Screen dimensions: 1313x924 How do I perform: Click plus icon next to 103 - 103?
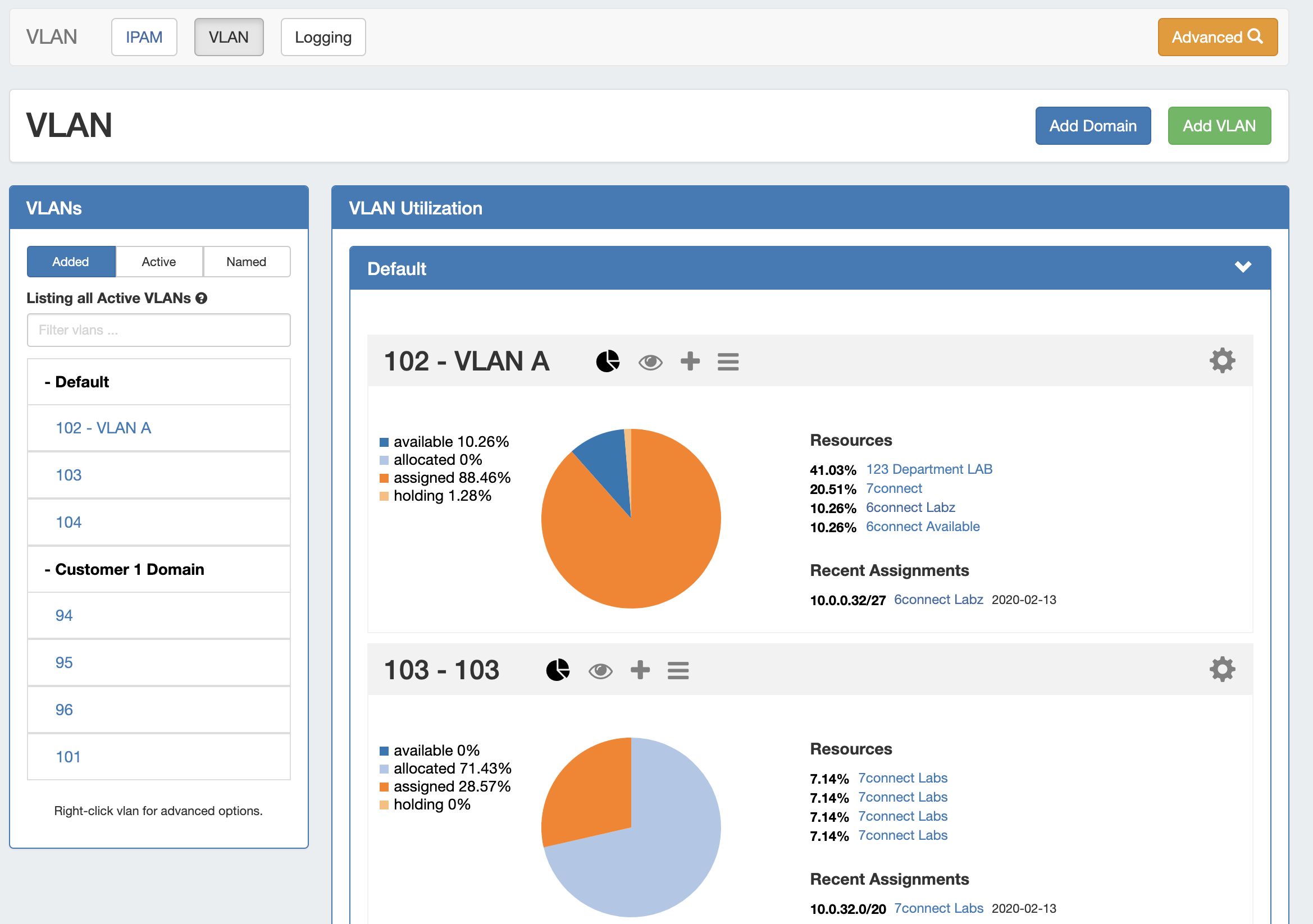pyautogui.click(x=640, y=670)
